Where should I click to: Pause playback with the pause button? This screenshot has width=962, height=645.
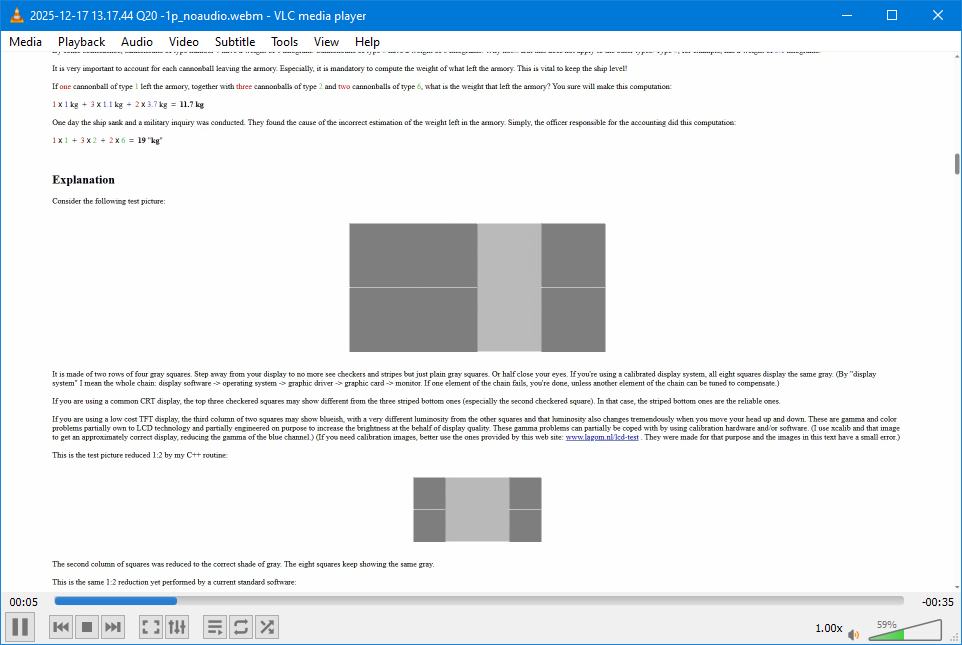coord(20,627)
